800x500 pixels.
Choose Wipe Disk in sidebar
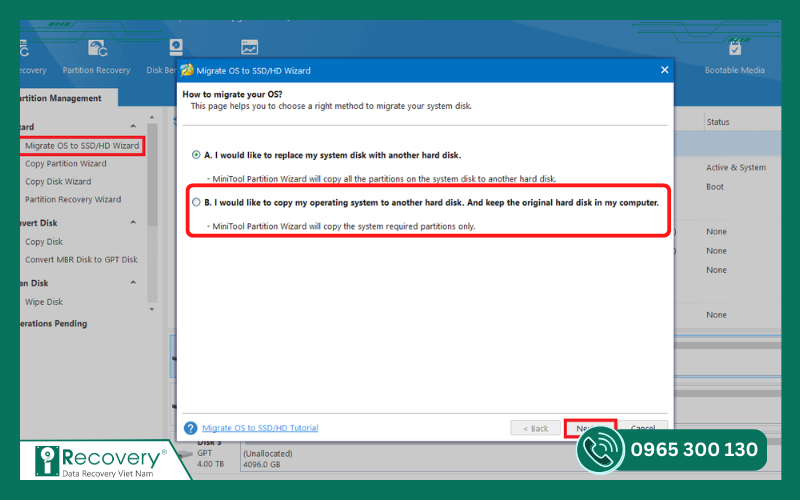(44, 302)
